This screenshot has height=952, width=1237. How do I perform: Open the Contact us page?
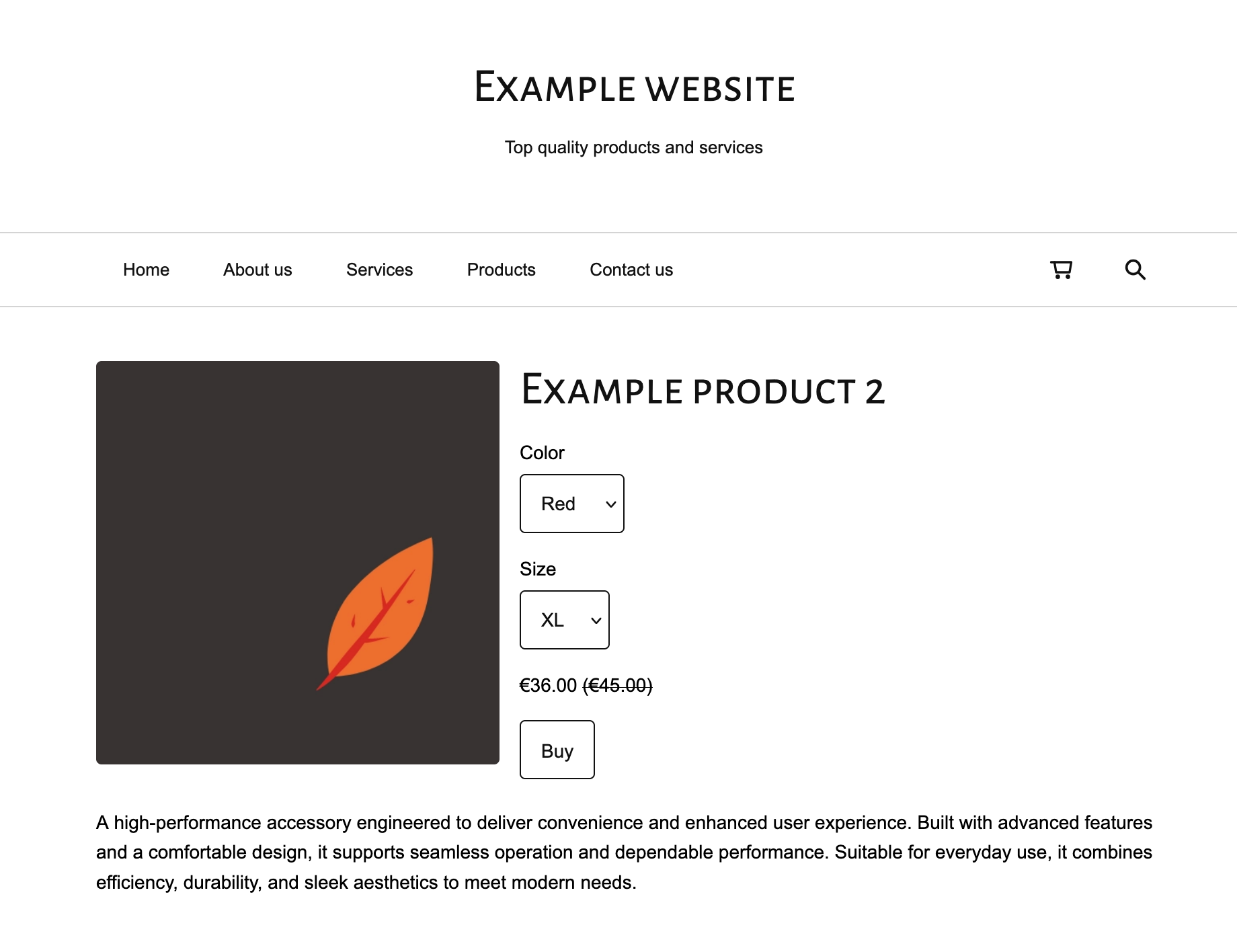631,270
